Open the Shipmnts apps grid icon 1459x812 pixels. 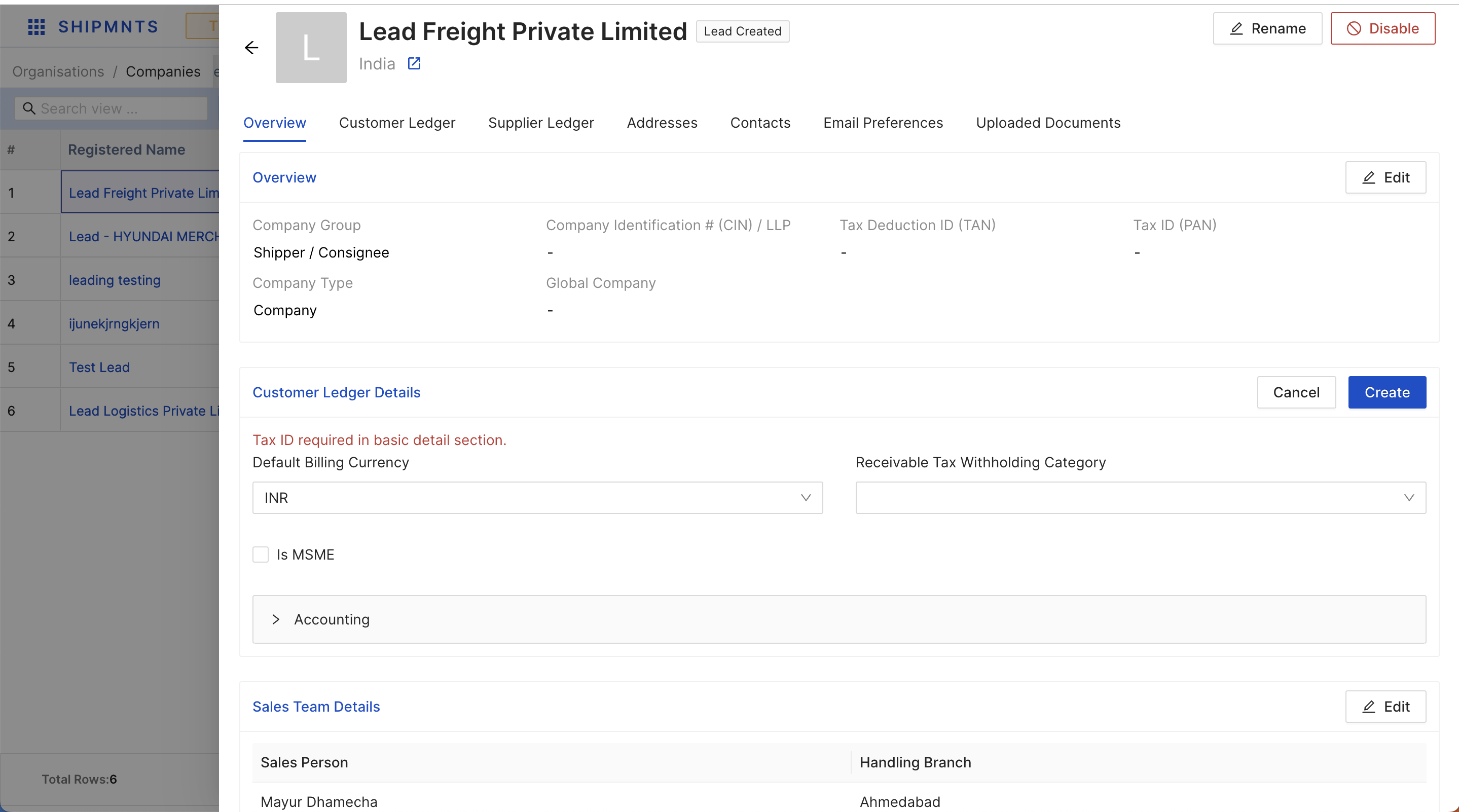(37, 27)
